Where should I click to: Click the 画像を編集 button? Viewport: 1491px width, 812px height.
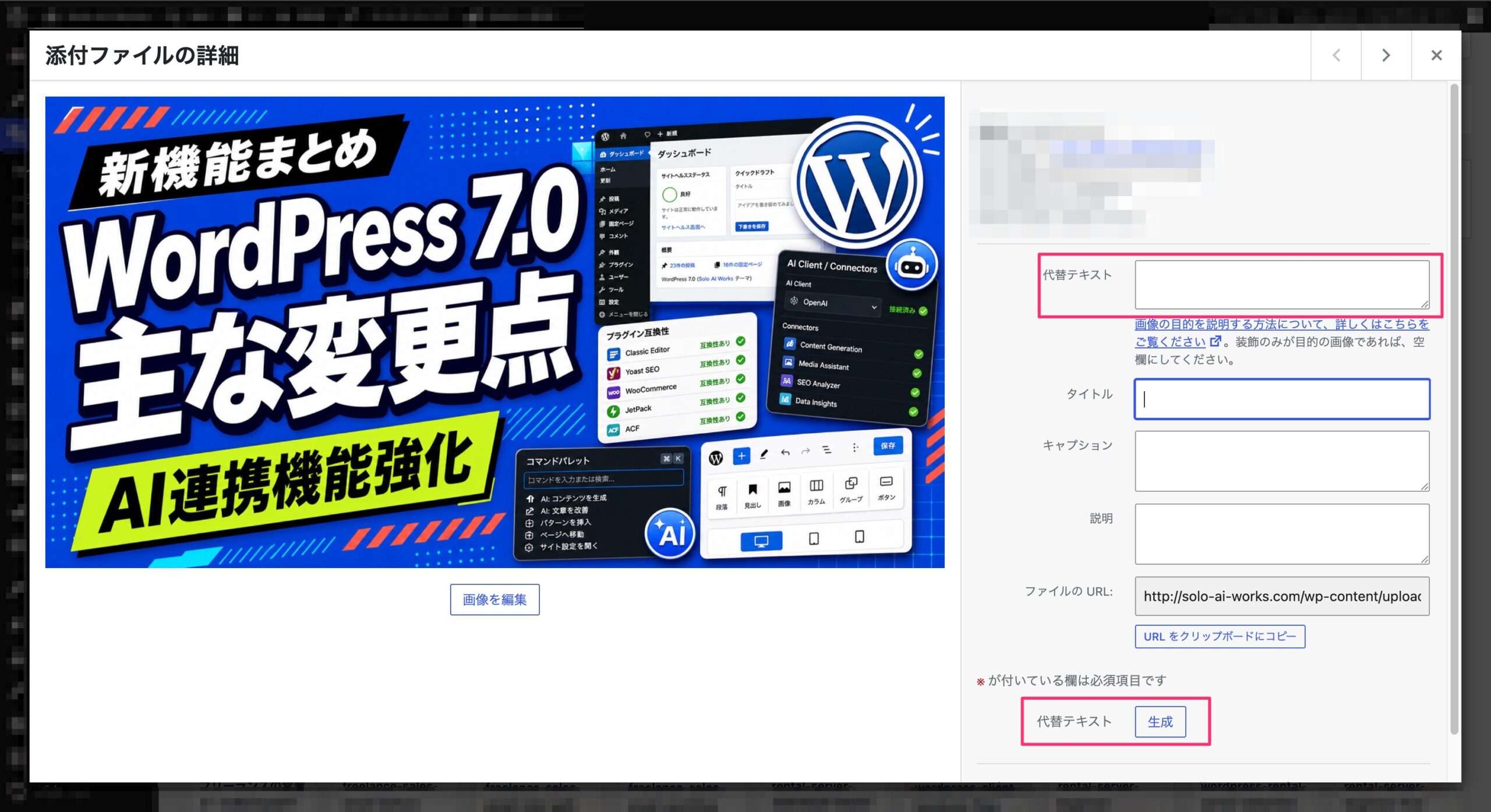[x=494, y=599]
